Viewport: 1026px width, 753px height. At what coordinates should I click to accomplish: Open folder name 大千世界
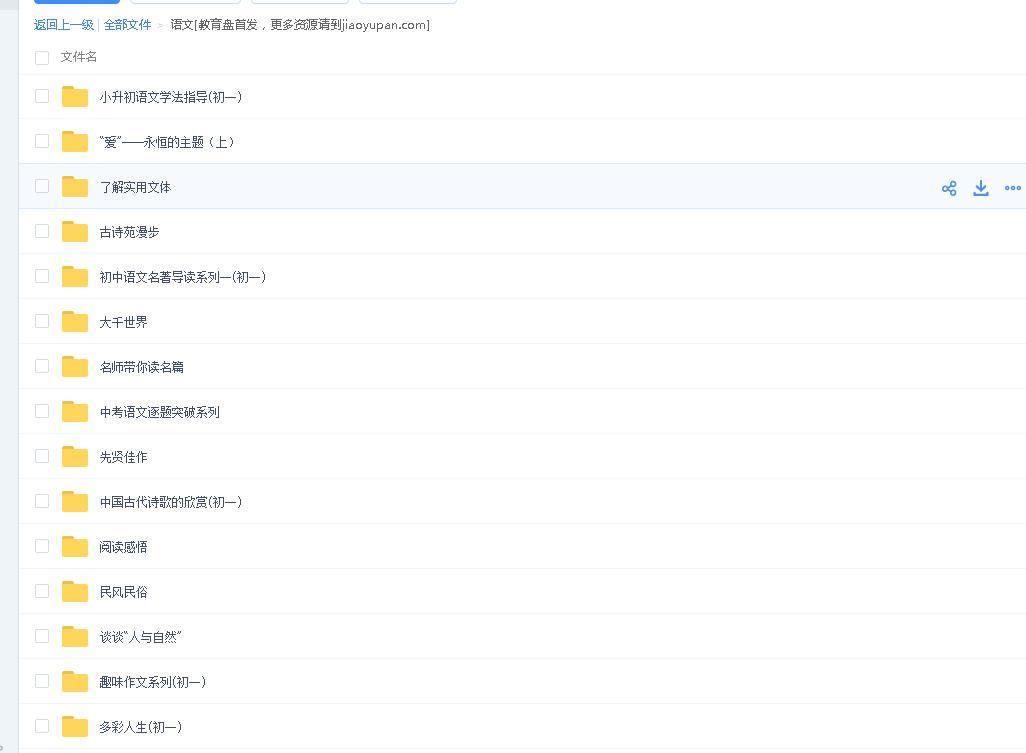pos(123,322)
